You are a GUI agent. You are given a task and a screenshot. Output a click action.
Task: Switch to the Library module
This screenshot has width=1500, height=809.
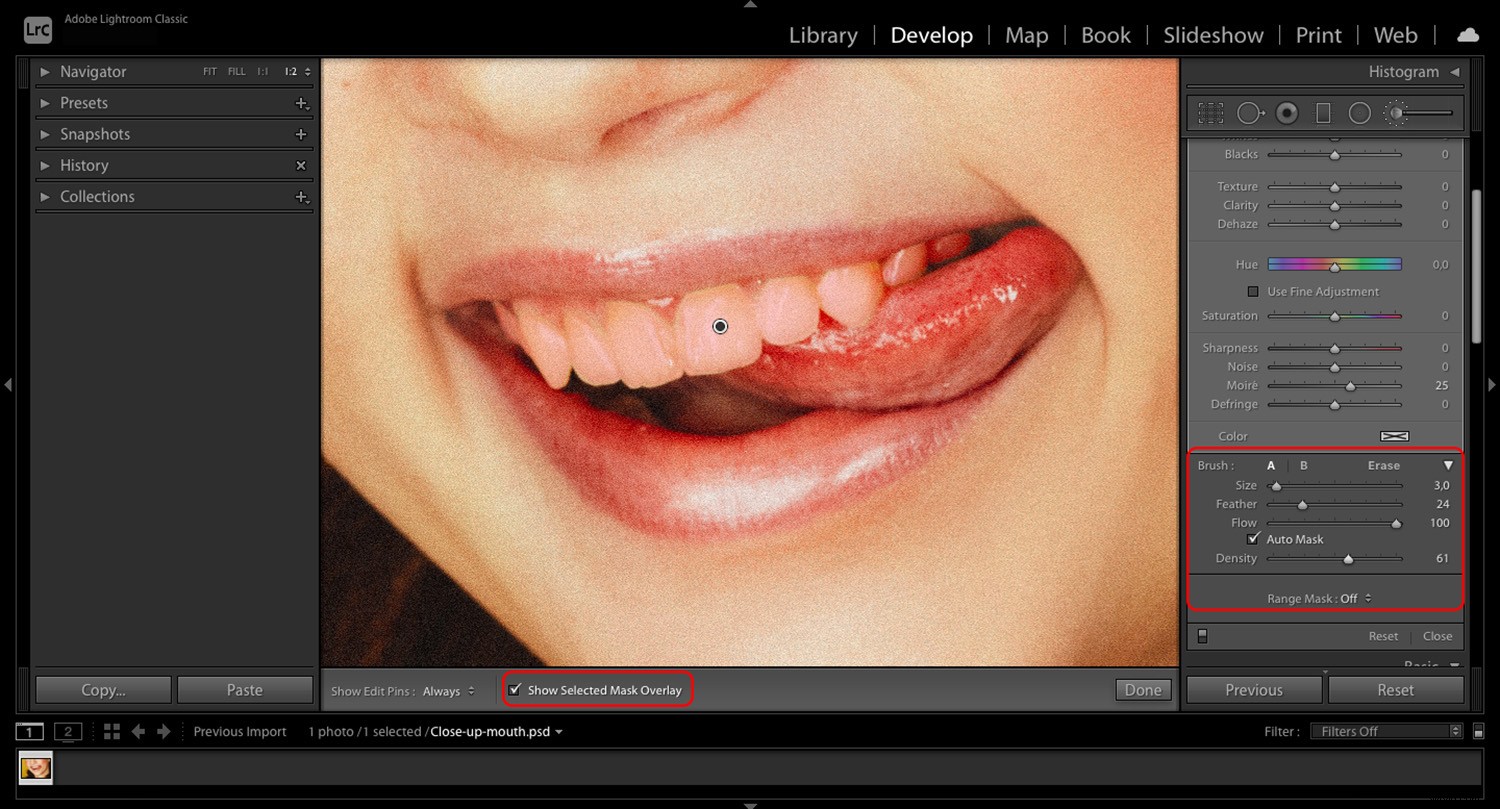tap(822, 35)
